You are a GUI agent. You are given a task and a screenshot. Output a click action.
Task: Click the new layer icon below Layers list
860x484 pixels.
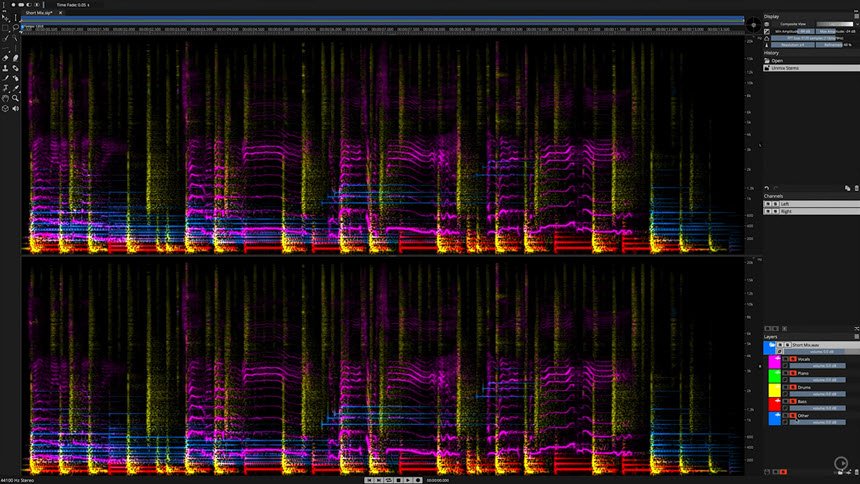pyautogui.click(x=848, y=472)
